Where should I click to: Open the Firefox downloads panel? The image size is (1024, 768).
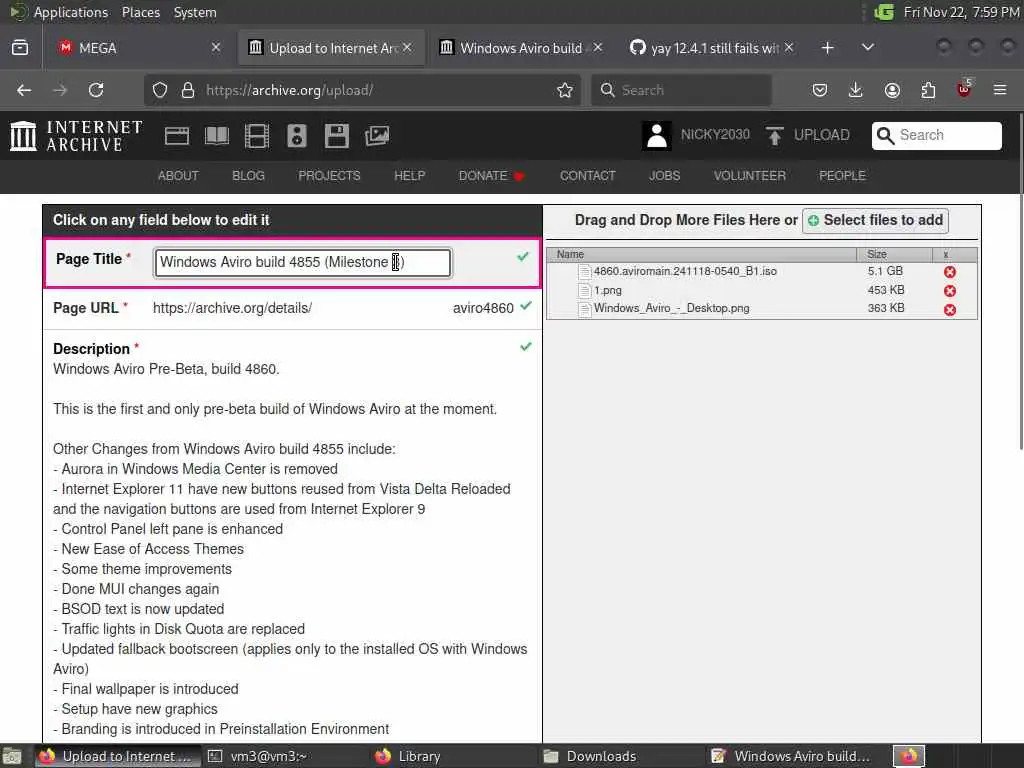tap(856, 90)
